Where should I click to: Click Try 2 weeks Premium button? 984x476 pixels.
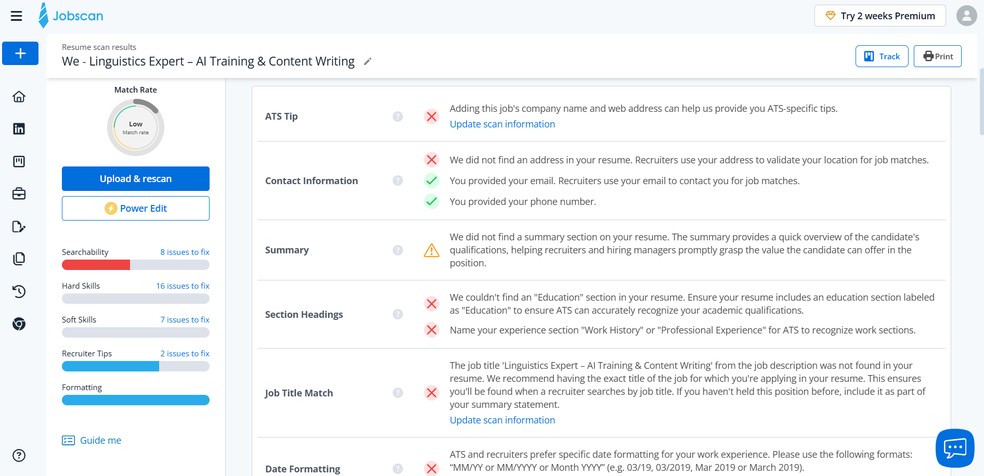(880, 16)
